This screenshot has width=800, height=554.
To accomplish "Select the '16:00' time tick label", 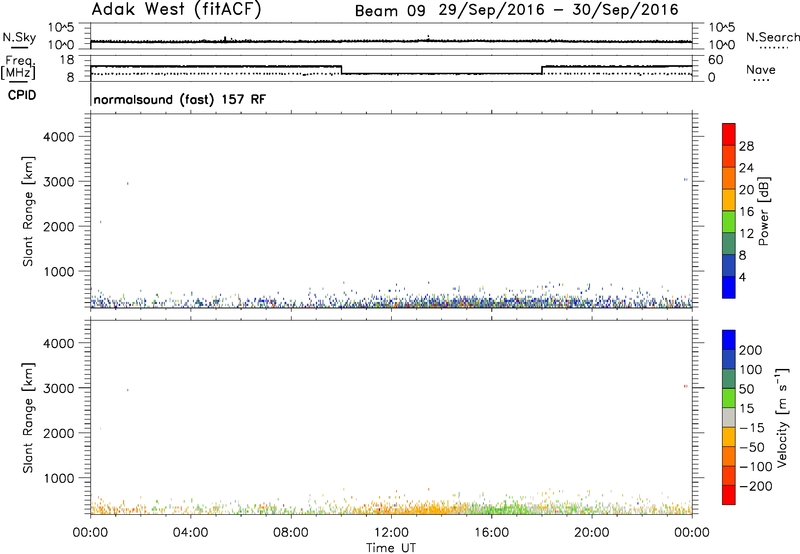I will (x=491, y=533).
